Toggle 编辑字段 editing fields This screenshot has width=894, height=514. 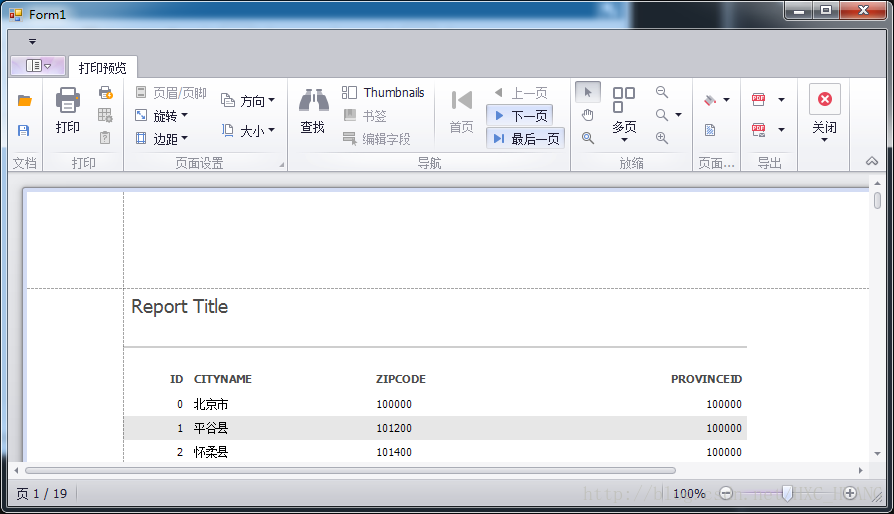tap(376, 138)
